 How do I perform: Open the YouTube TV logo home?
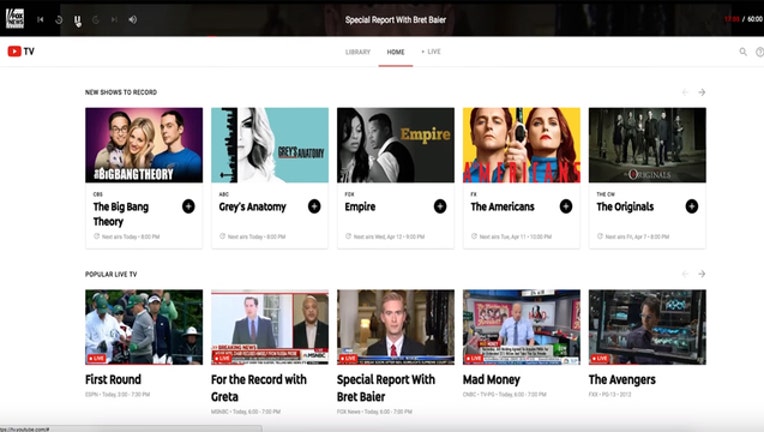(x=21, y=51)
